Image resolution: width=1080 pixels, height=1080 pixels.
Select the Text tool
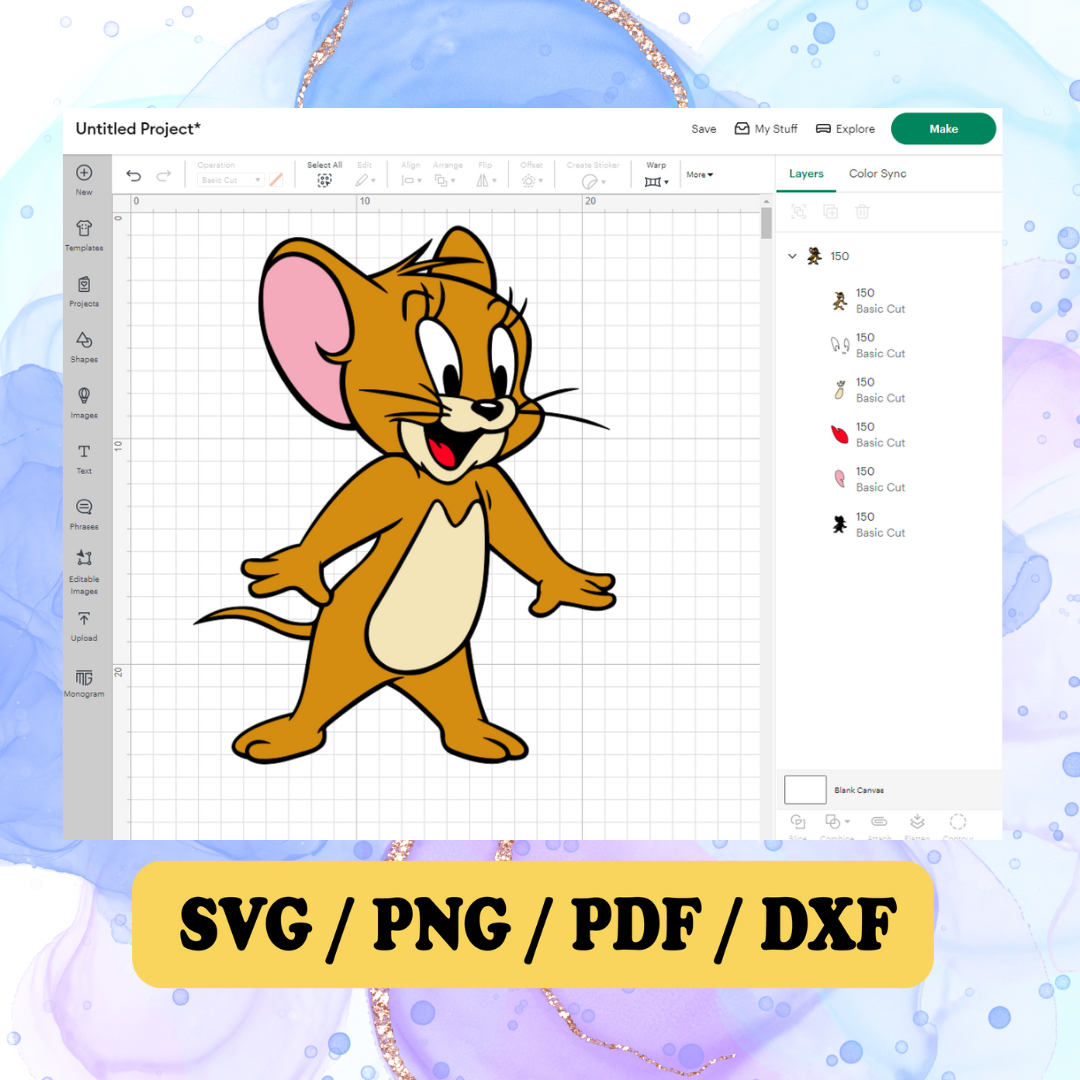coord(84,458)
